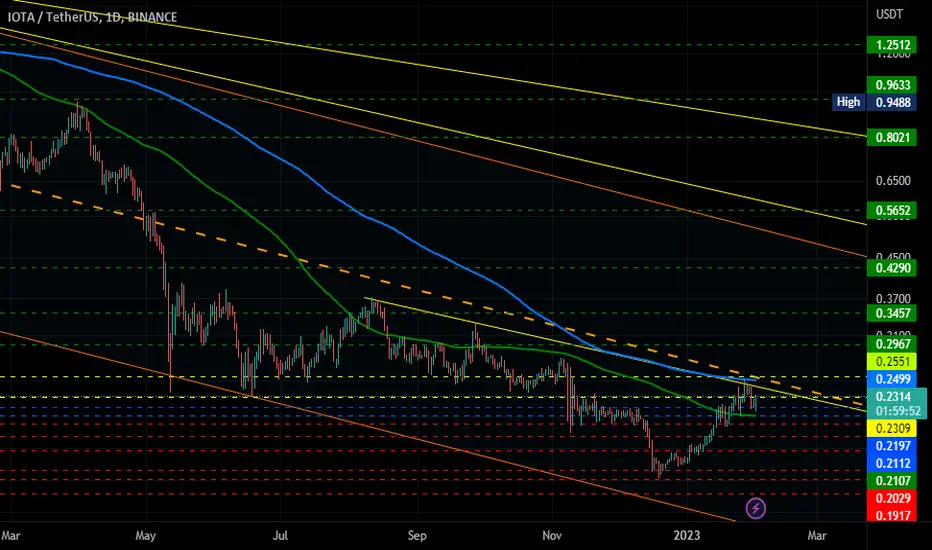Click the 2023 time axis label
932x550 pixels.
[687, 536]
